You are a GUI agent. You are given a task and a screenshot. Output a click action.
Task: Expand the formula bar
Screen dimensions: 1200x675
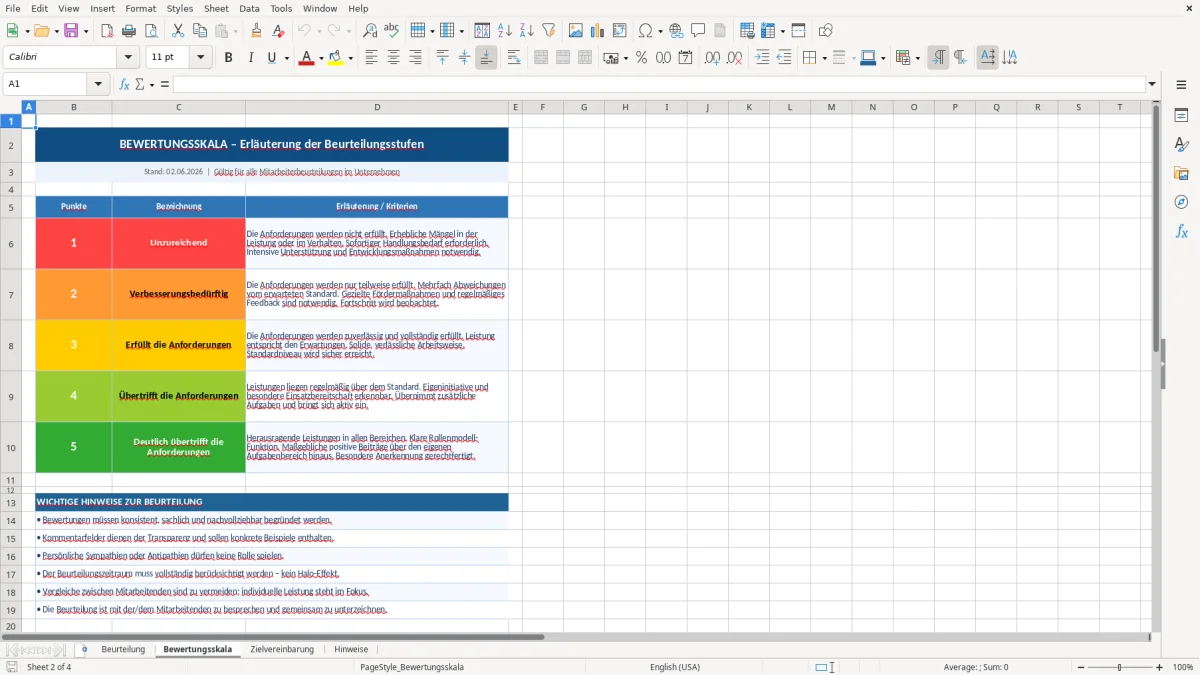(x=1152, y=84)
